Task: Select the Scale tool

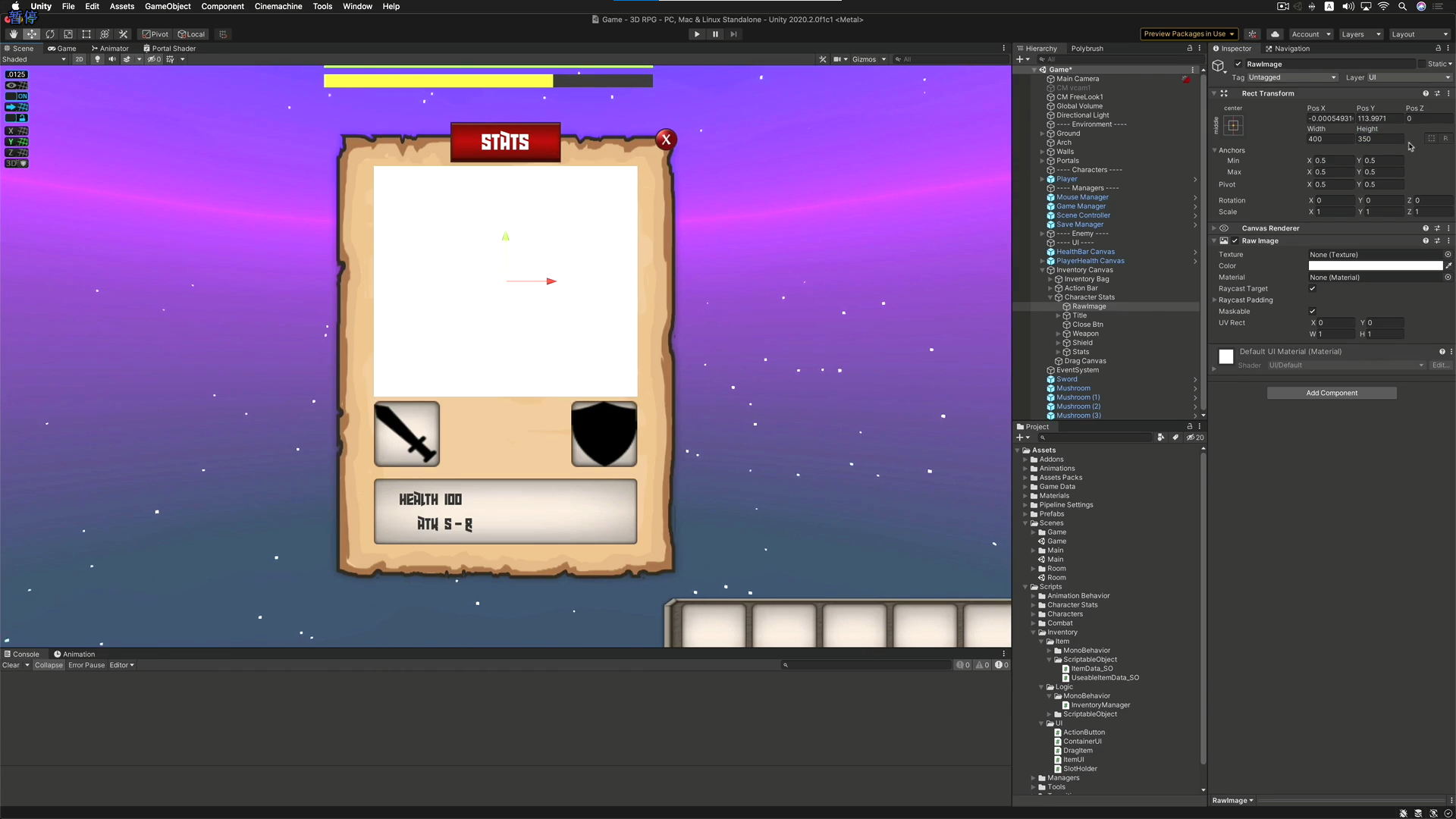Action: tap(68, 34)
